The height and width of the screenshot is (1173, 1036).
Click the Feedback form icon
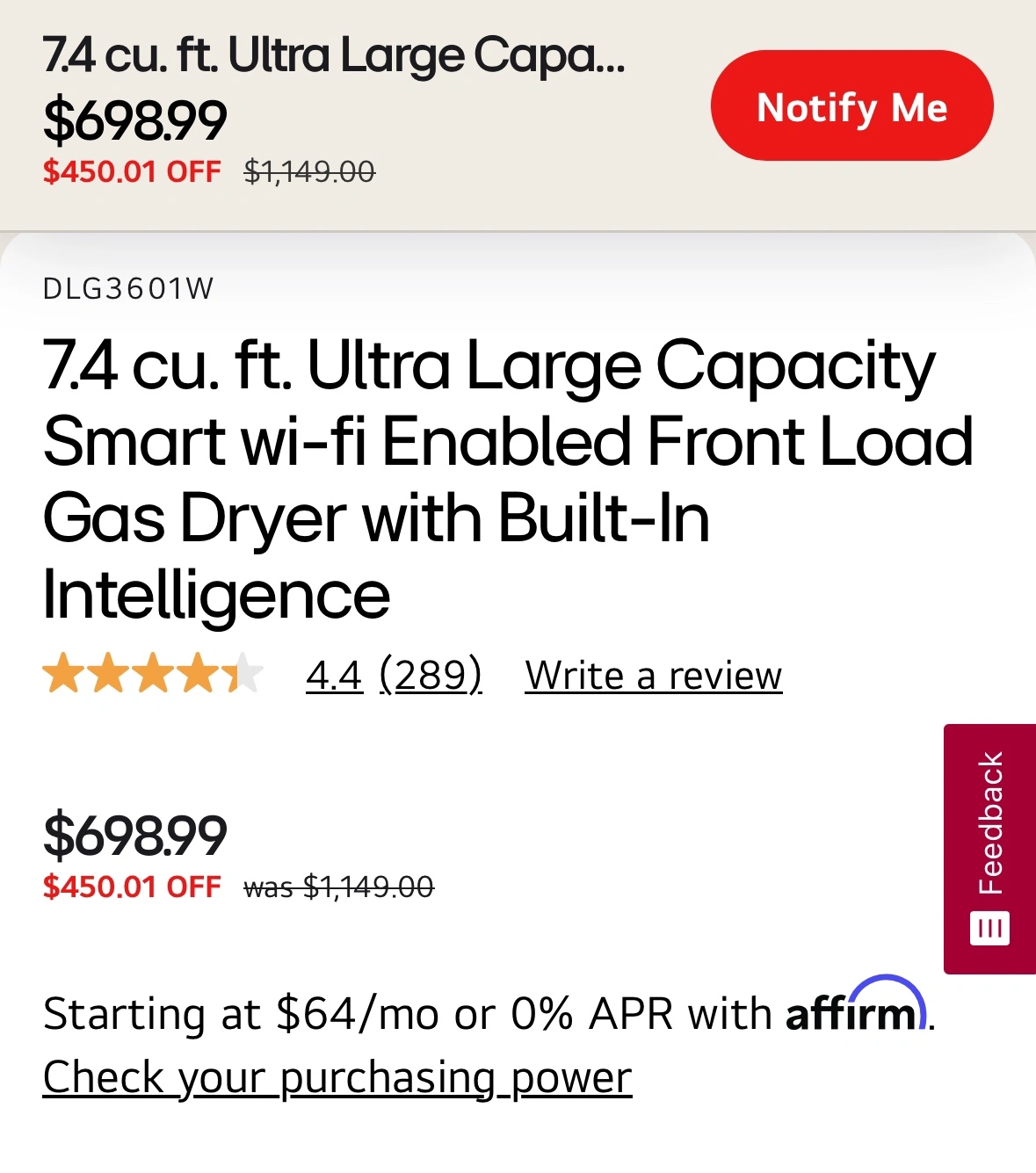point(989,929)
